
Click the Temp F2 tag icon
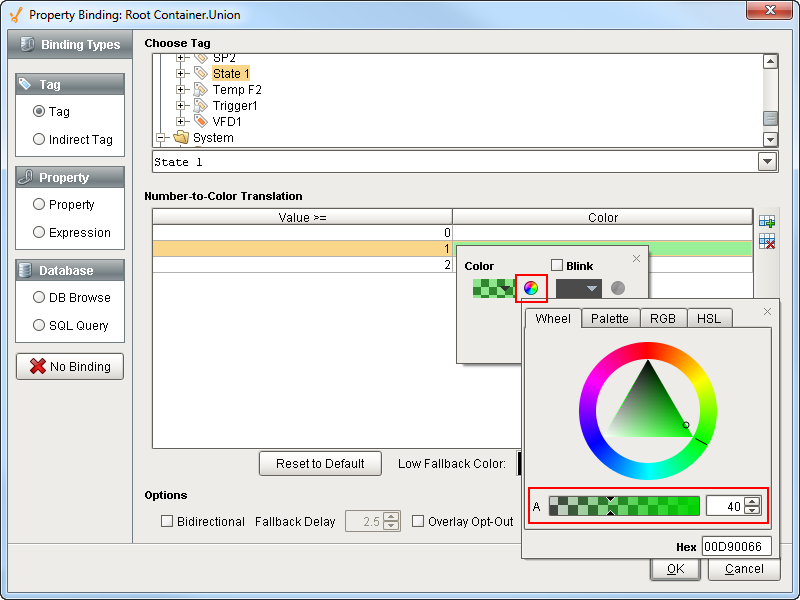(x=201, y=90)
